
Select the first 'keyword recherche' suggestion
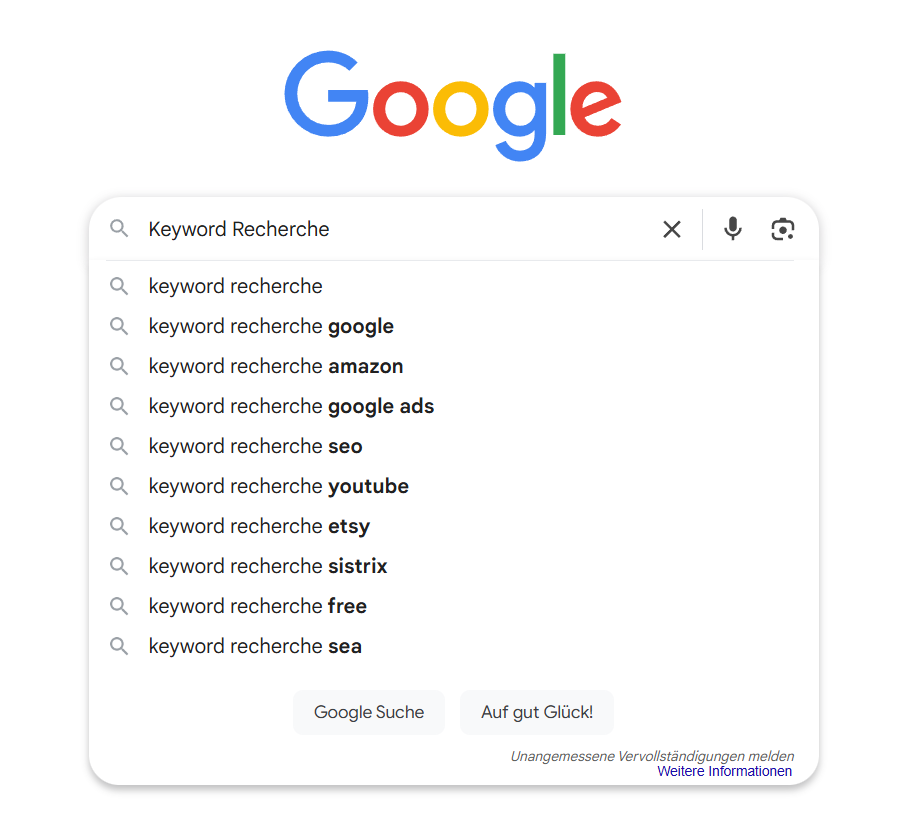pyautogui.click(x=235, y=286)
